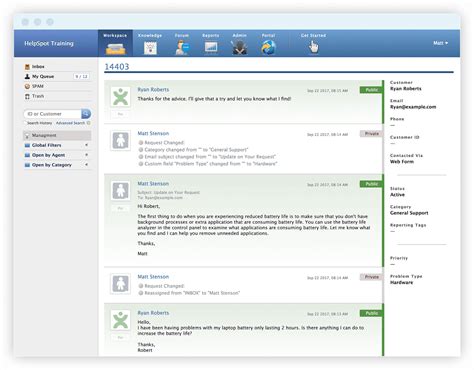Click the help icon beside Advanced Search
The height and width of the screenshot is (370, 474).
pos(88,123)
